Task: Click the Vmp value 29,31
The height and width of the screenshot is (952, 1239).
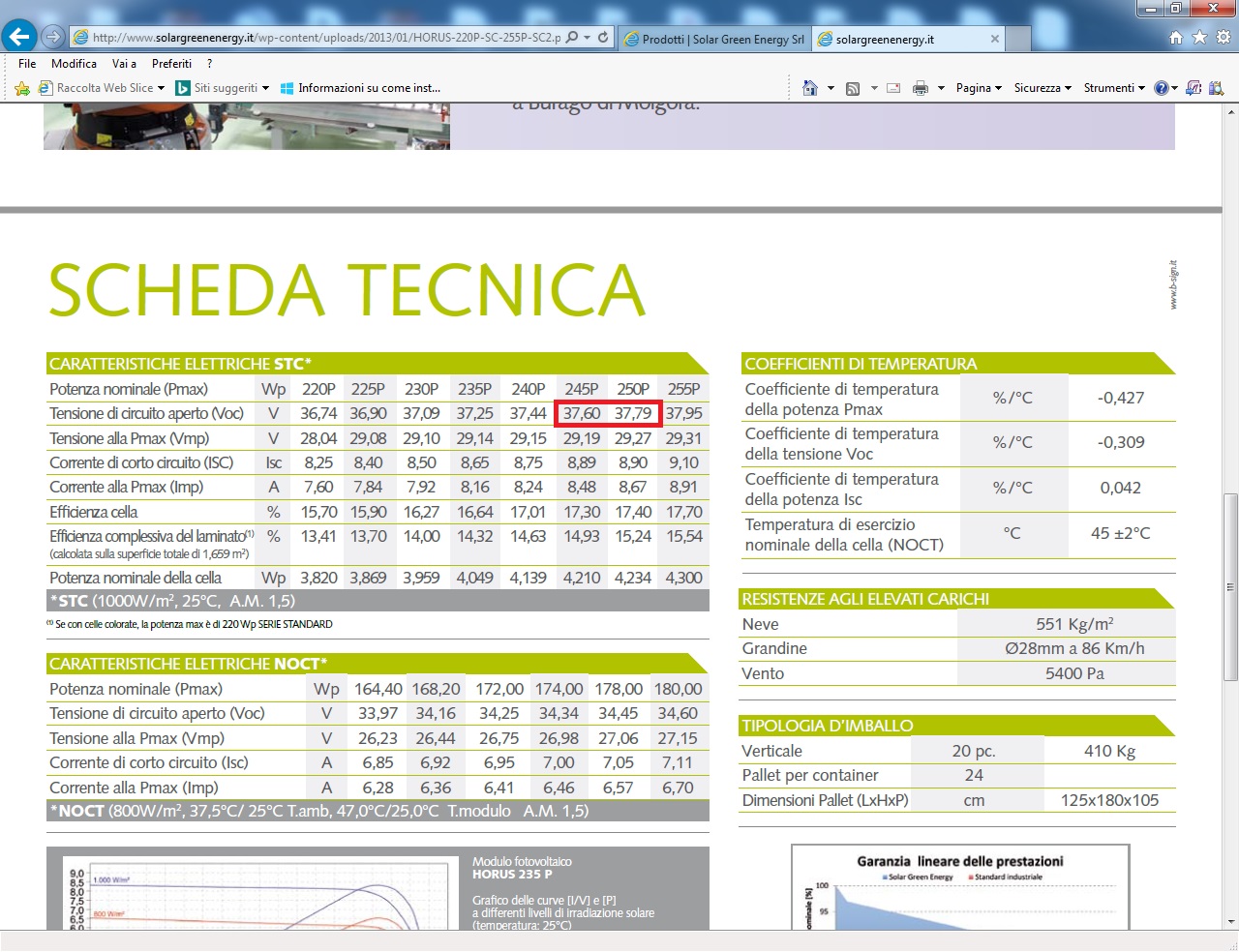Action: pyautogui.click(x=683, y=438)
